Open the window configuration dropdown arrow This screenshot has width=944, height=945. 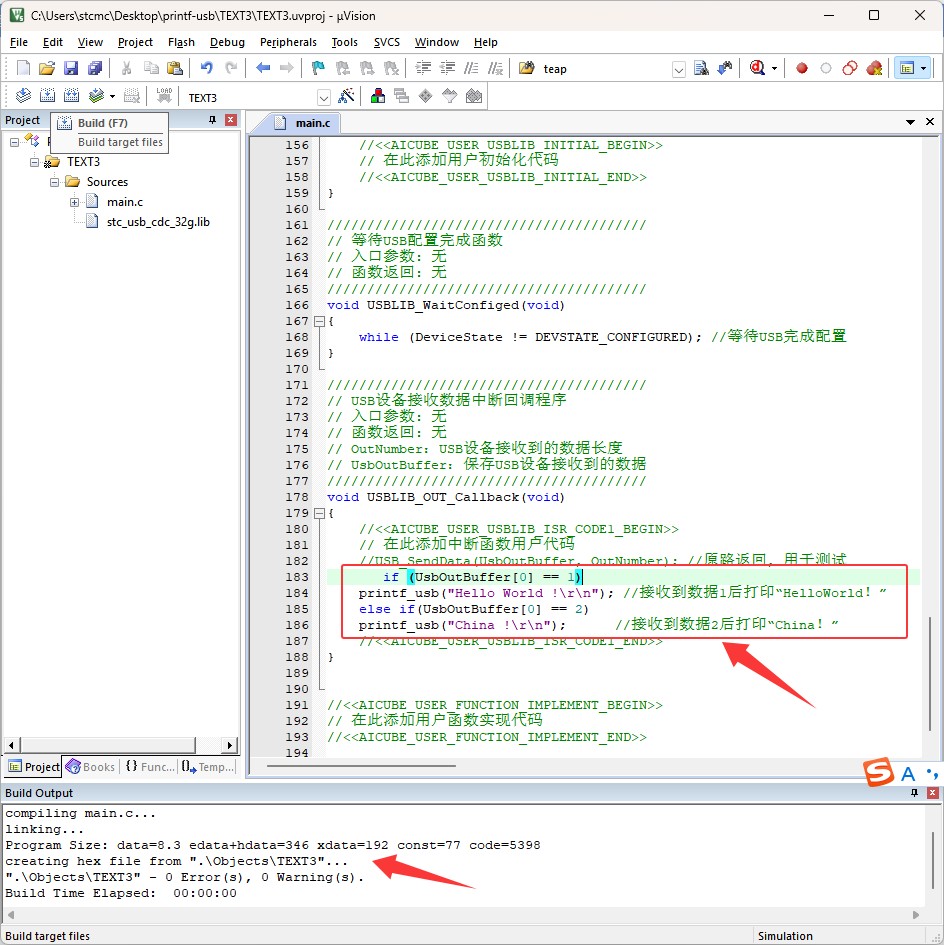coord(924,68)
